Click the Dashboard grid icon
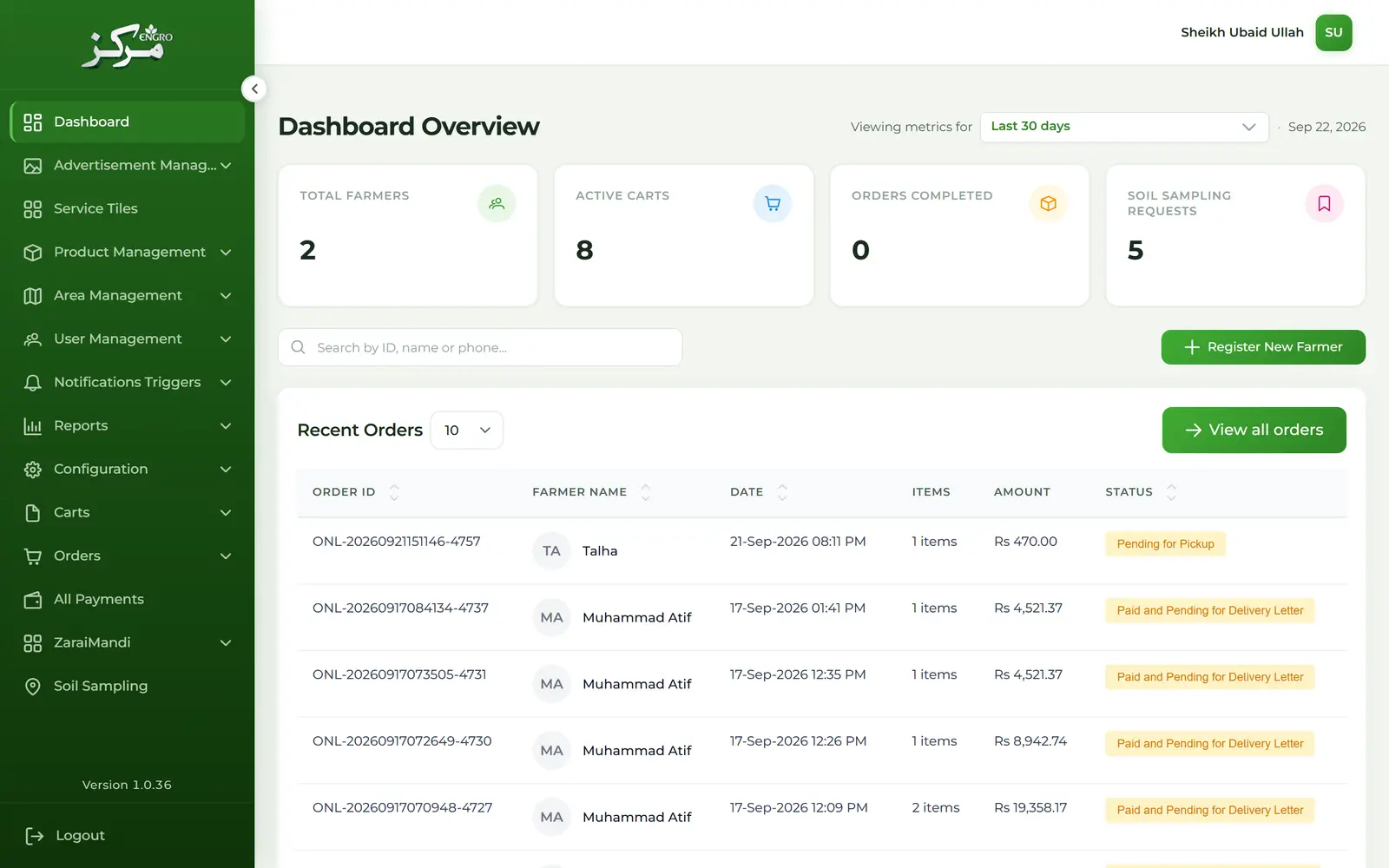This screenshot has width=1389, height=868. point(33,122)
